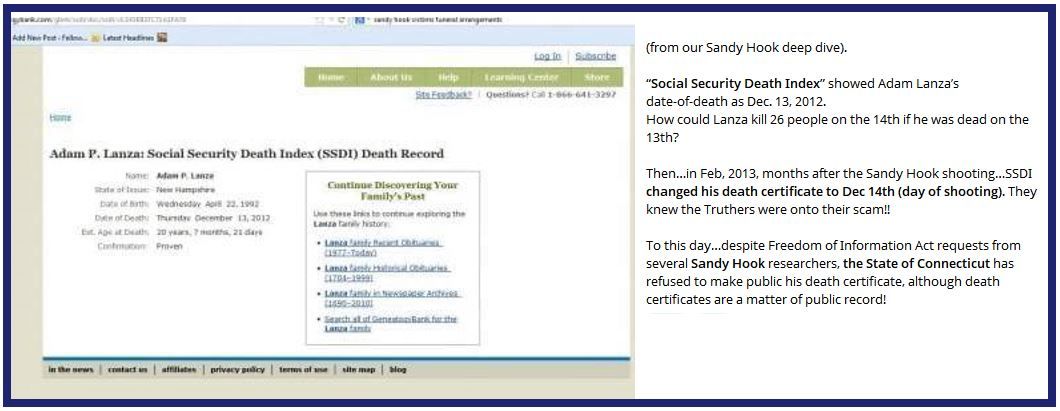Select date of birth 'Wednesday April 22, 1992'
Screen dimensions: 1060x411
208,203
